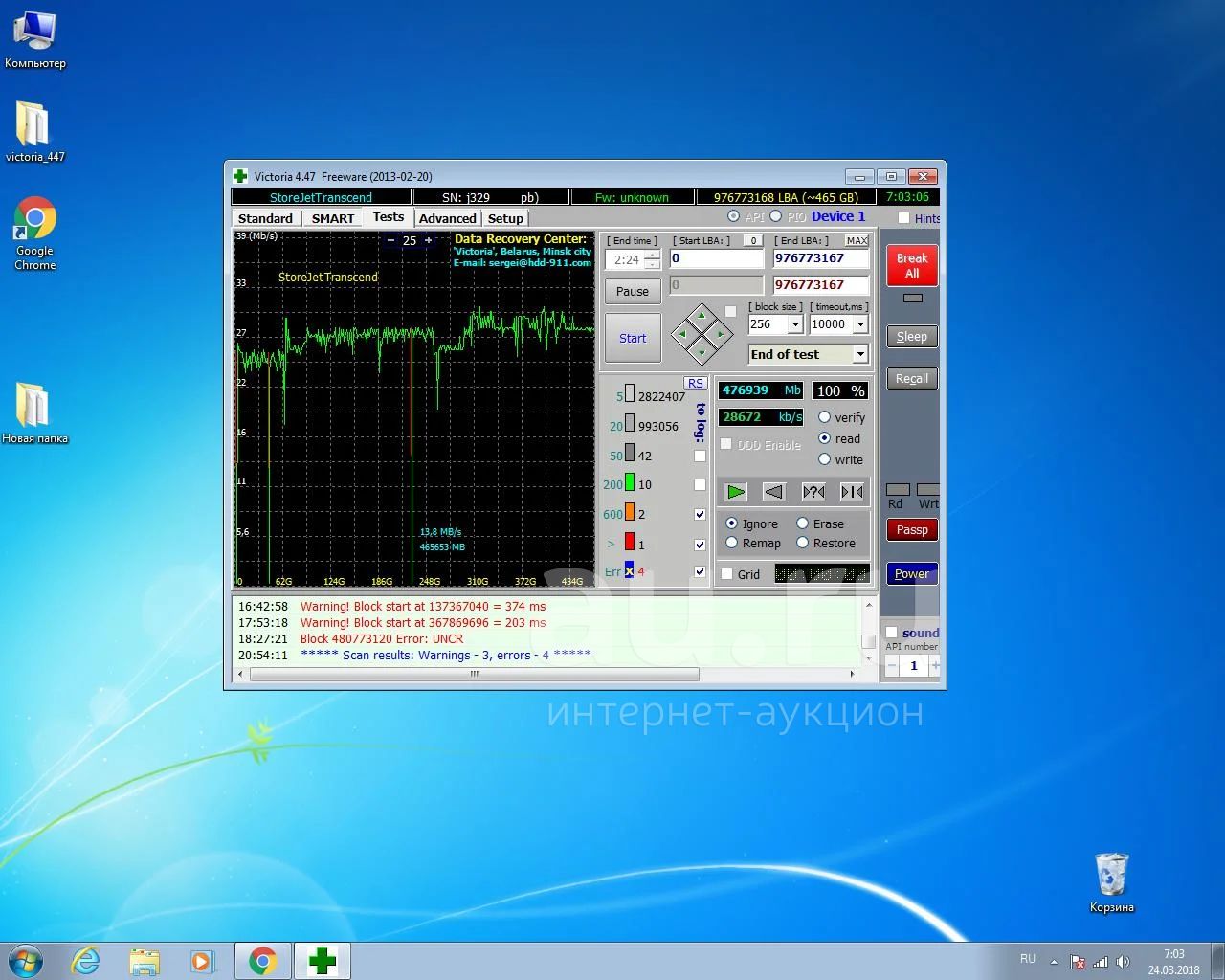Open Новая папка folder on desktop
This screenshot has height=980, width=1225.
point(35,413)
